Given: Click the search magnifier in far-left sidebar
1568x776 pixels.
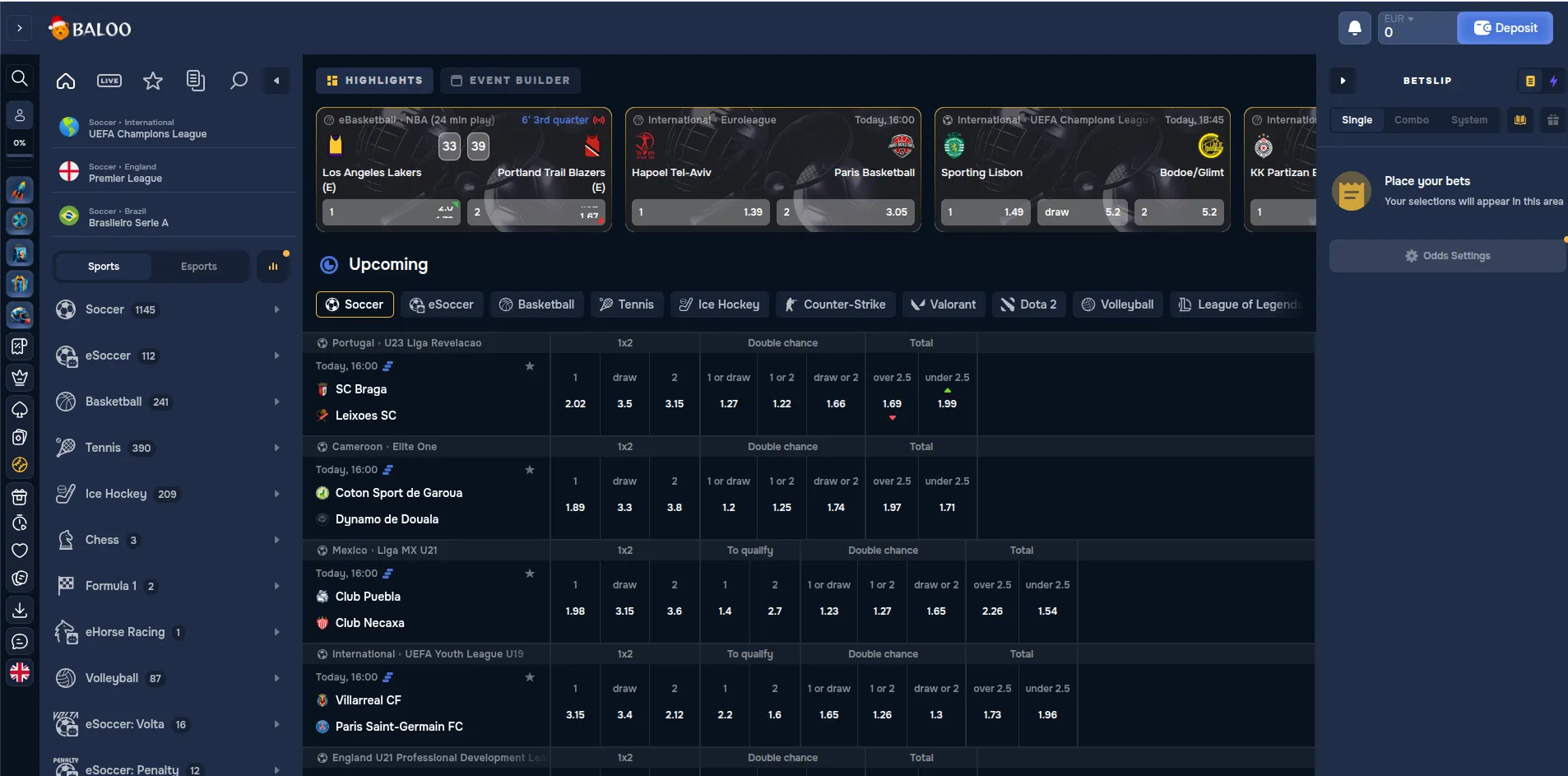Looking at the screenshot, I should click(20, 78).
